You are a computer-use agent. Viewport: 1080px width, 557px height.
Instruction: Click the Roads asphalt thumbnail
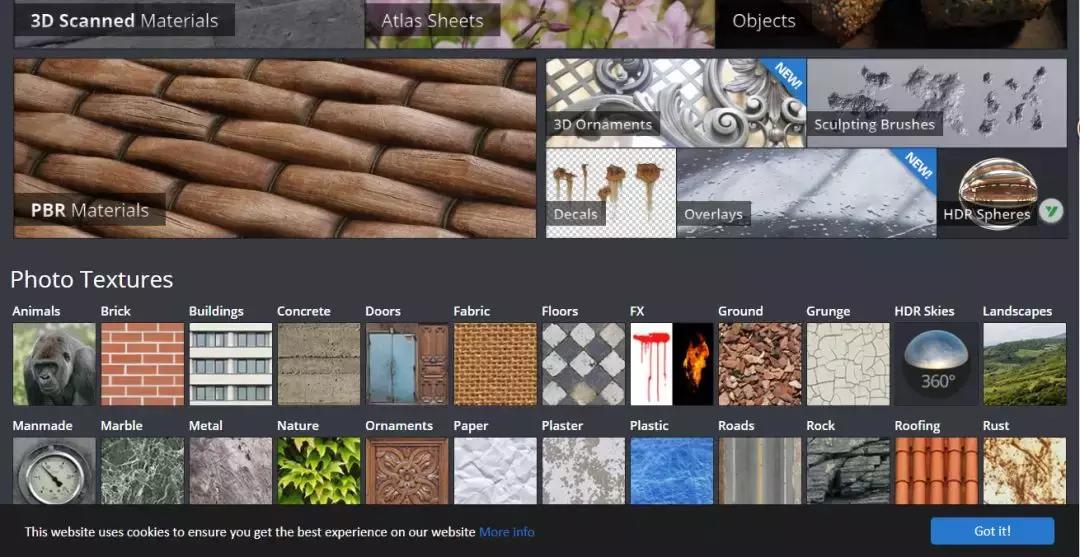pyautogui.click(x=760, y=471)
